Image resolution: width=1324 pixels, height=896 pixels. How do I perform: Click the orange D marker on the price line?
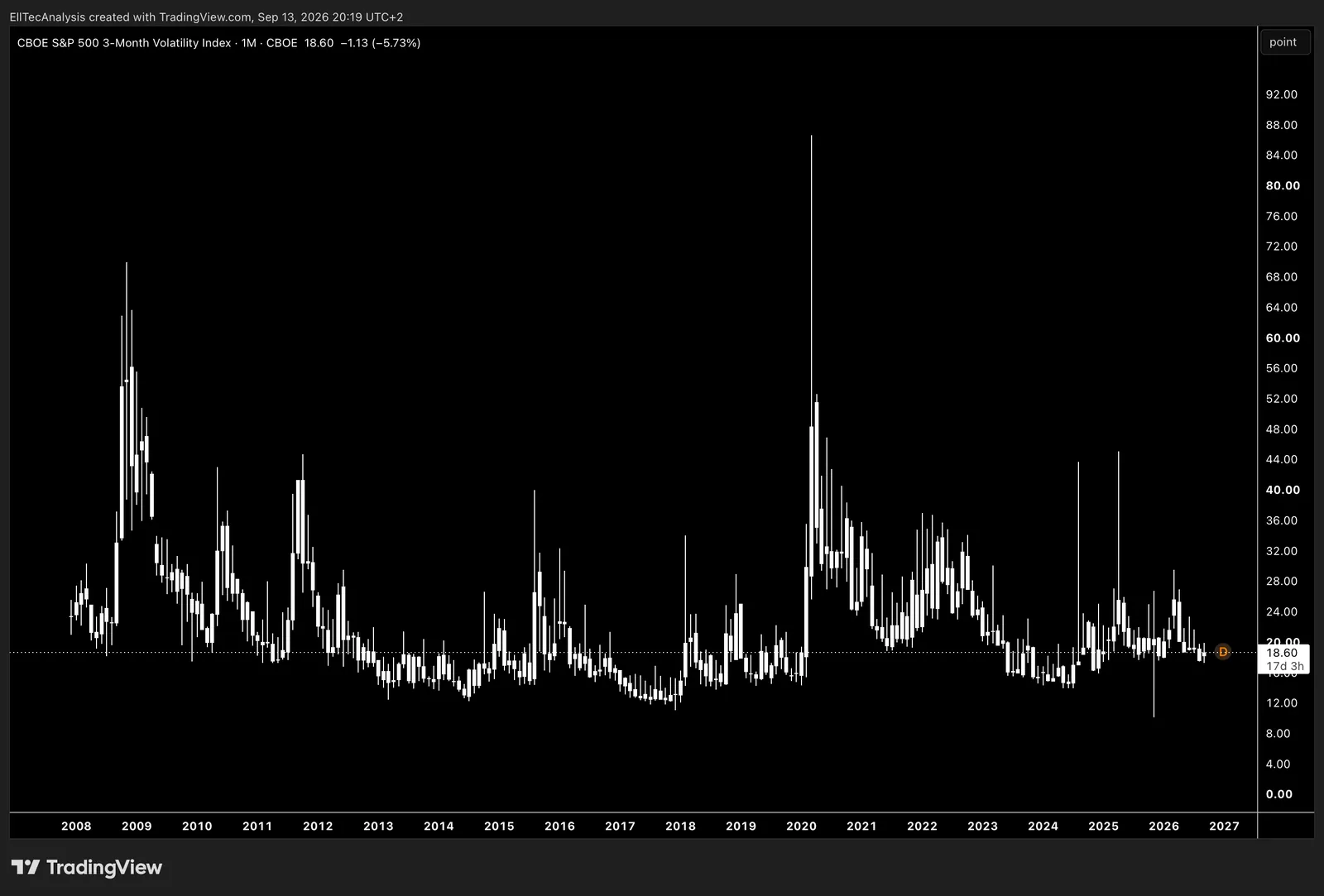pos(1223,652)
